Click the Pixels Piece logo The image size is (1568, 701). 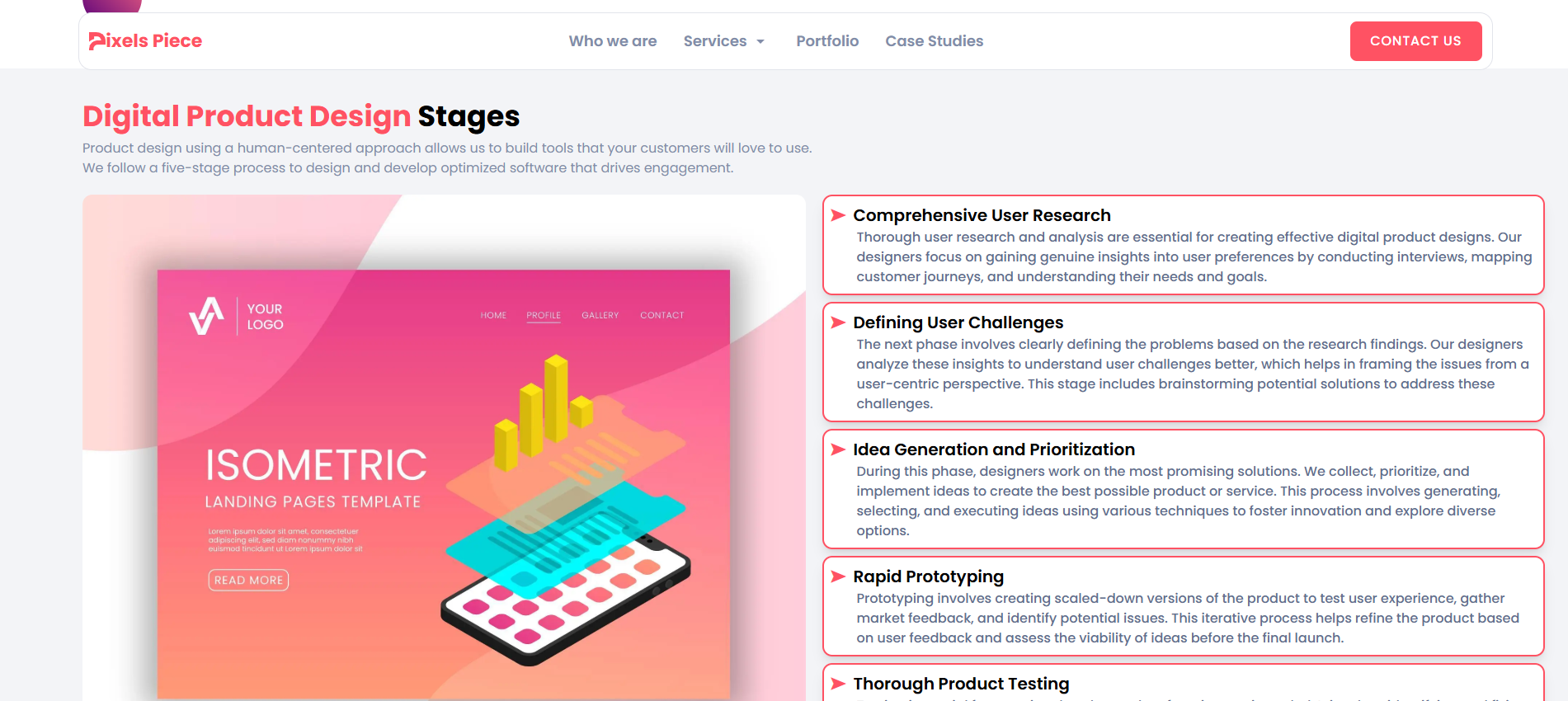pos(145,40)
